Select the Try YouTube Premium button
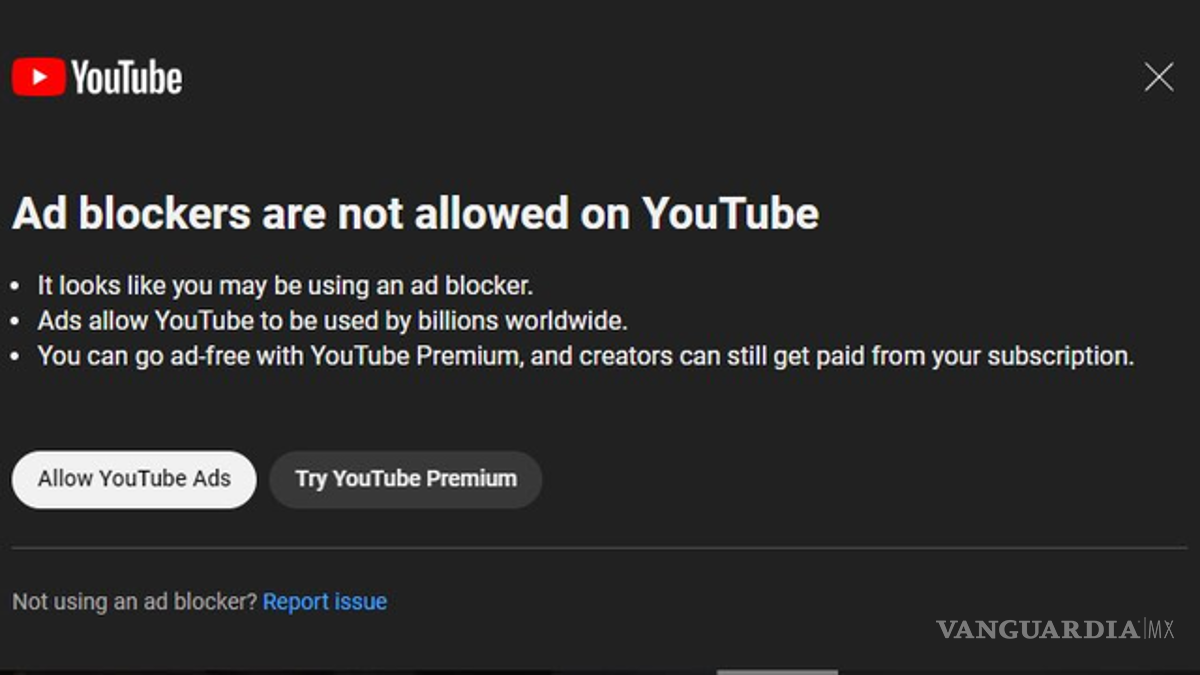Viewport: 1200px width, 675px height. (405, 479)
